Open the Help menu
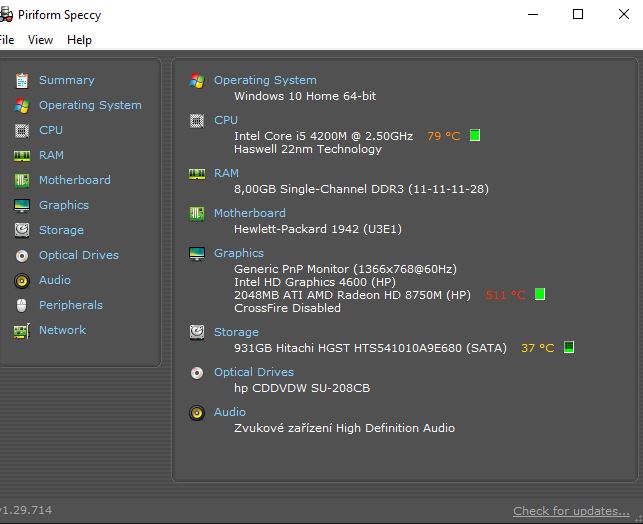The height and width of the screenshot is (524, 643). (79, 40)
